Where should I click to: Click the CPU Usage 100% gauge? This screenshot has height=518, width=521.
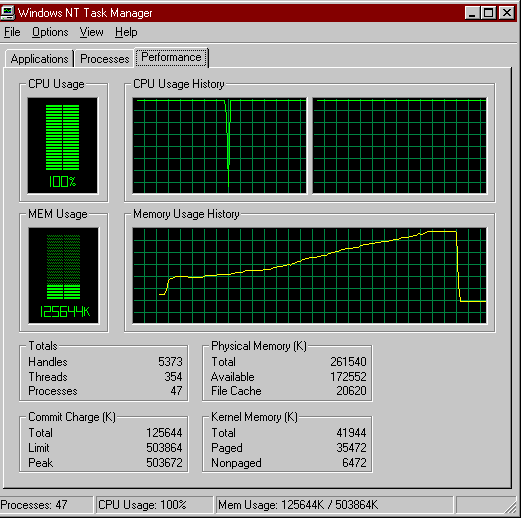[63, 146]
